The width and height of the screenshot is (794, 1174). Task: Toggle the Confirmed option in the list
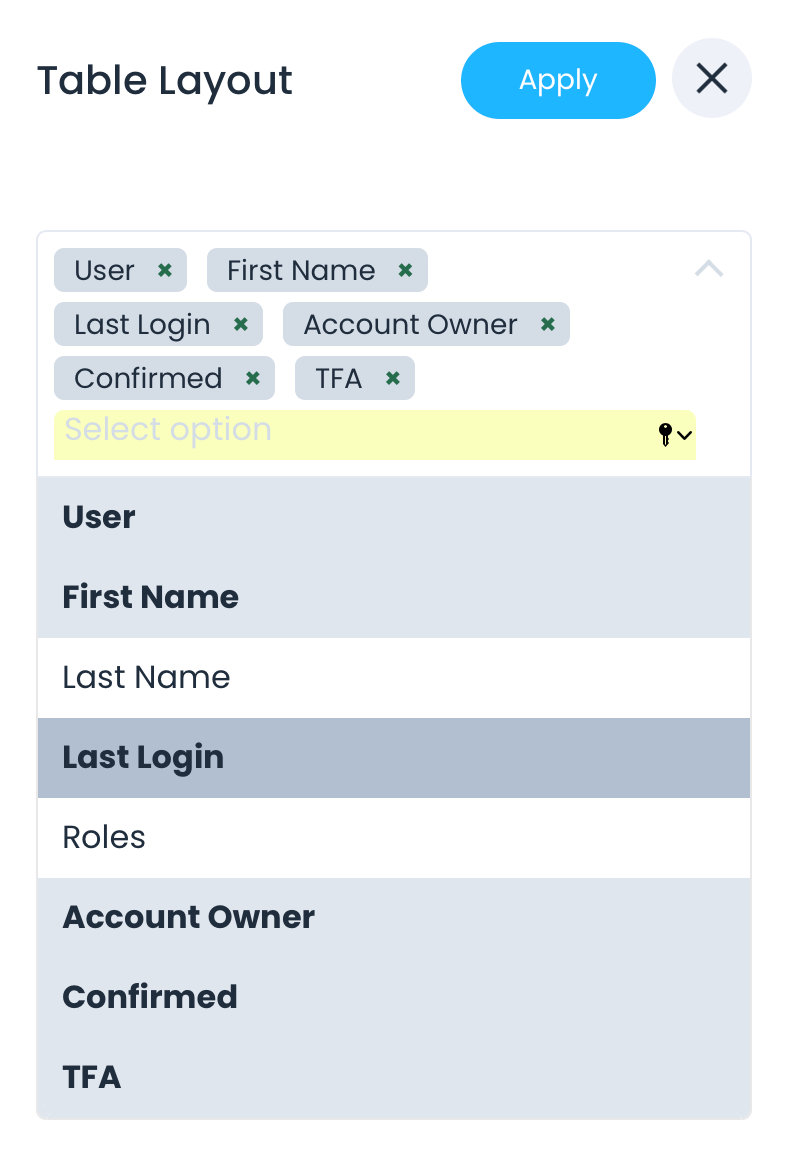[393, 997]
